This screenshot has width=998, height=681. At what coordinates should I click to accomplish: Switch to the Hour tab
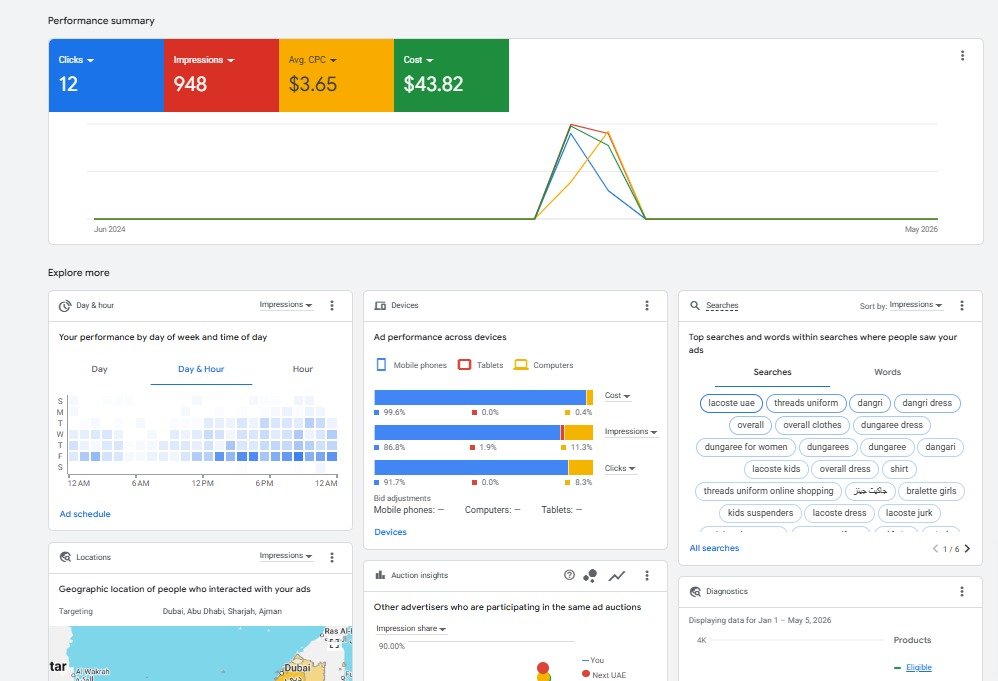302,369
